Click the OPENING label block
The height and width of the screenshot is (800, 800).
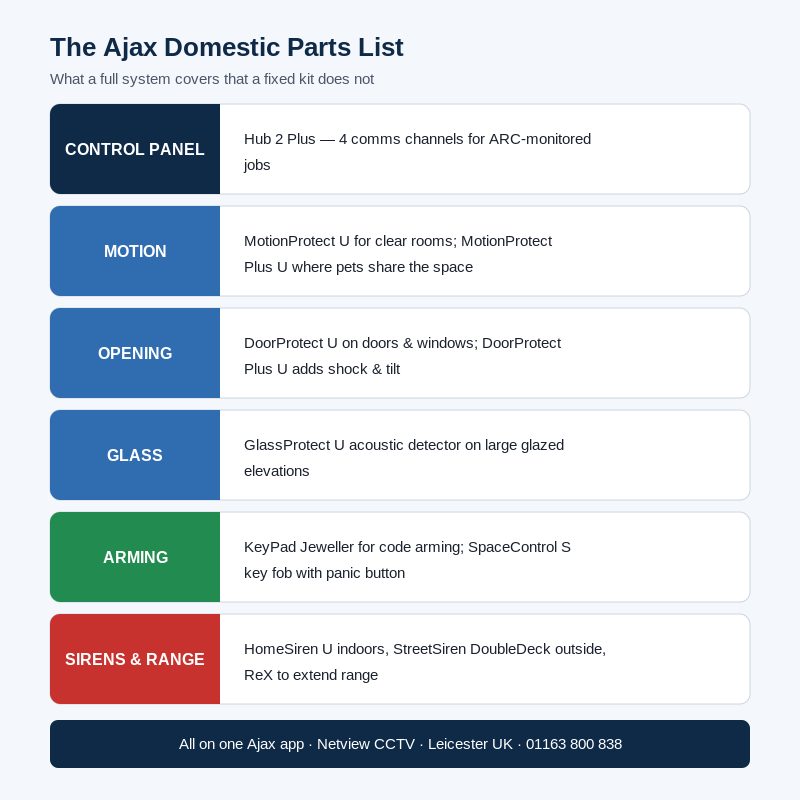coord(135,353)
